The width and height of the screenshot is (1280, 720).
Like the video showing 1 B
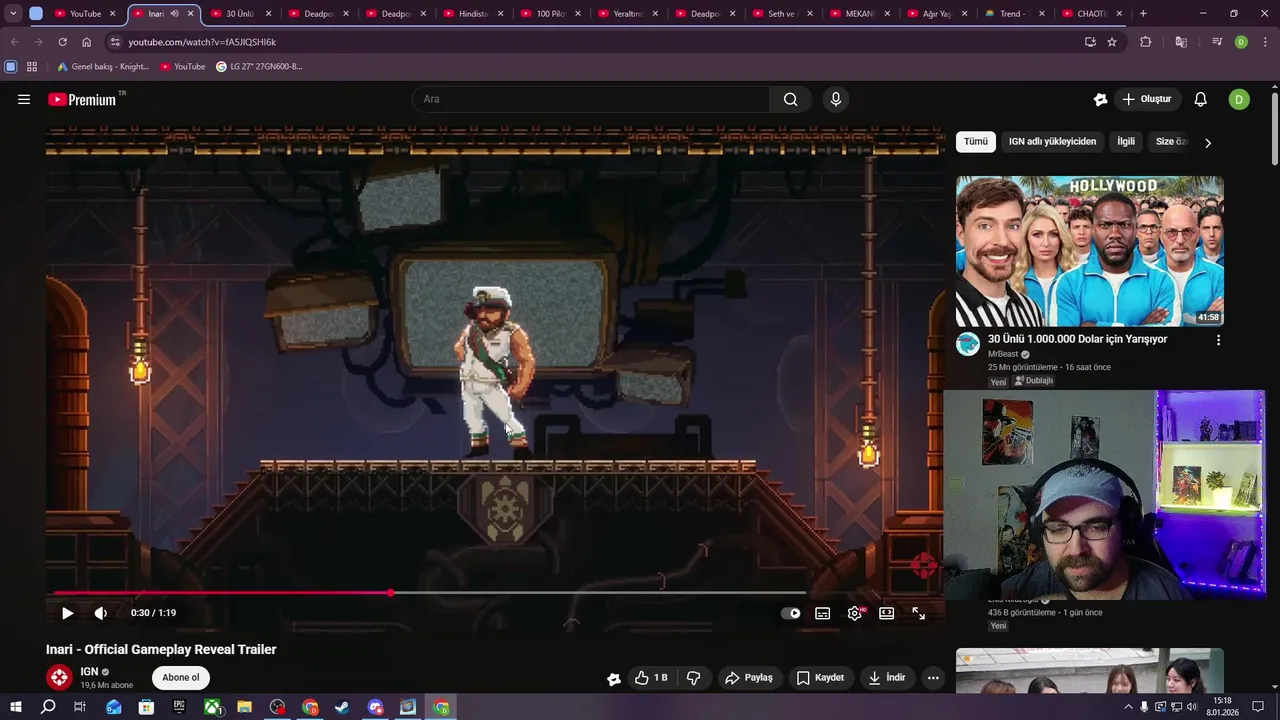(652, 678)
